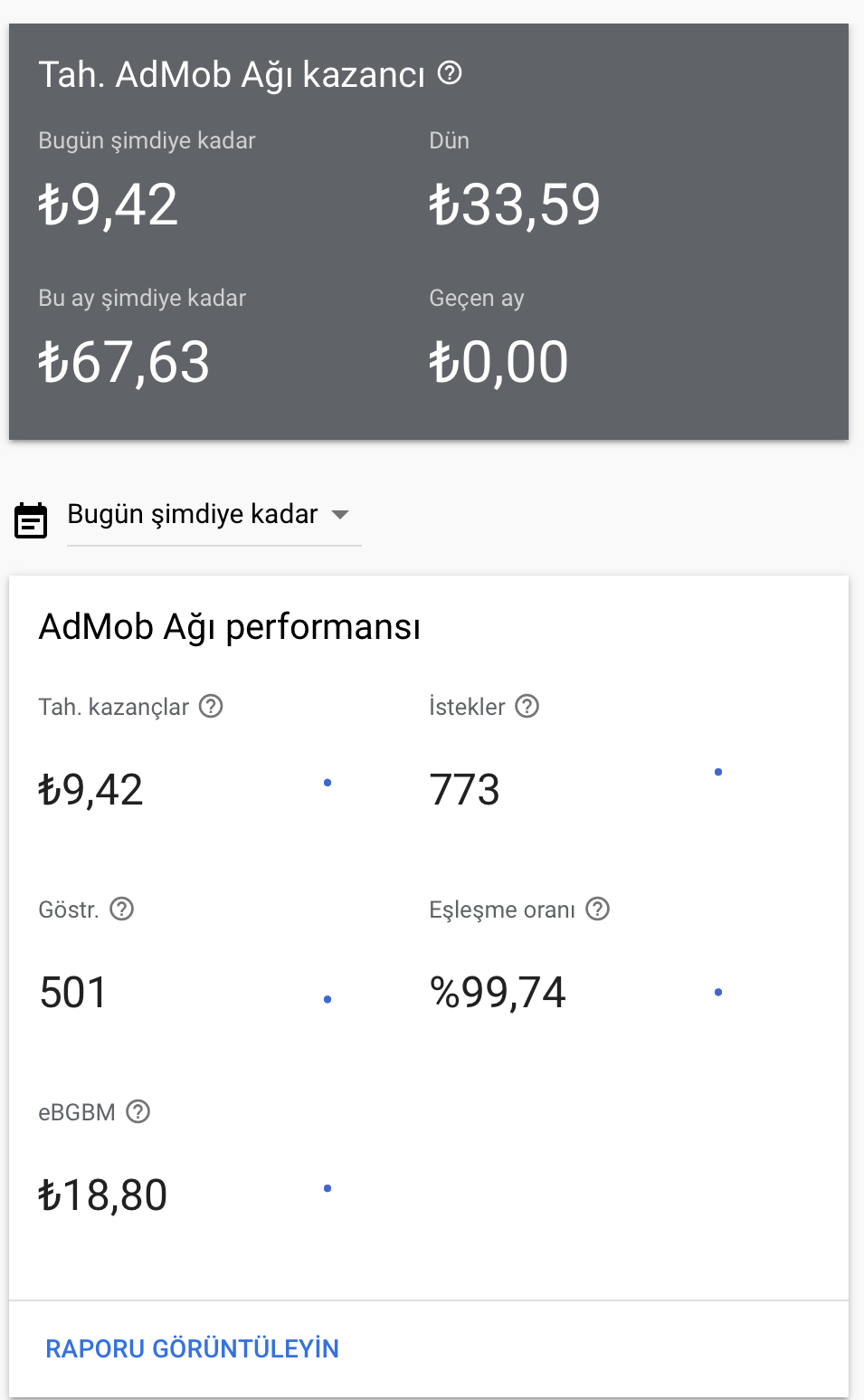Expand the date range dropdown arrow
Image resolution: width=864 pixels, height=1400 pixels.
(340, 514)
